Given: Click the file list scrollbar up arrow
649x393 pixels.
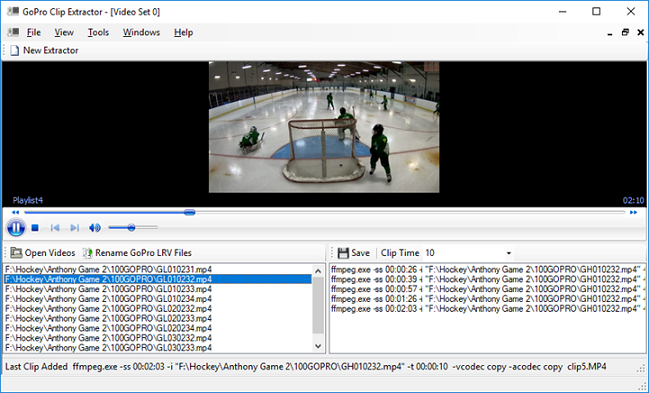Looking at the screenshot, I should [x=318, y=271].
